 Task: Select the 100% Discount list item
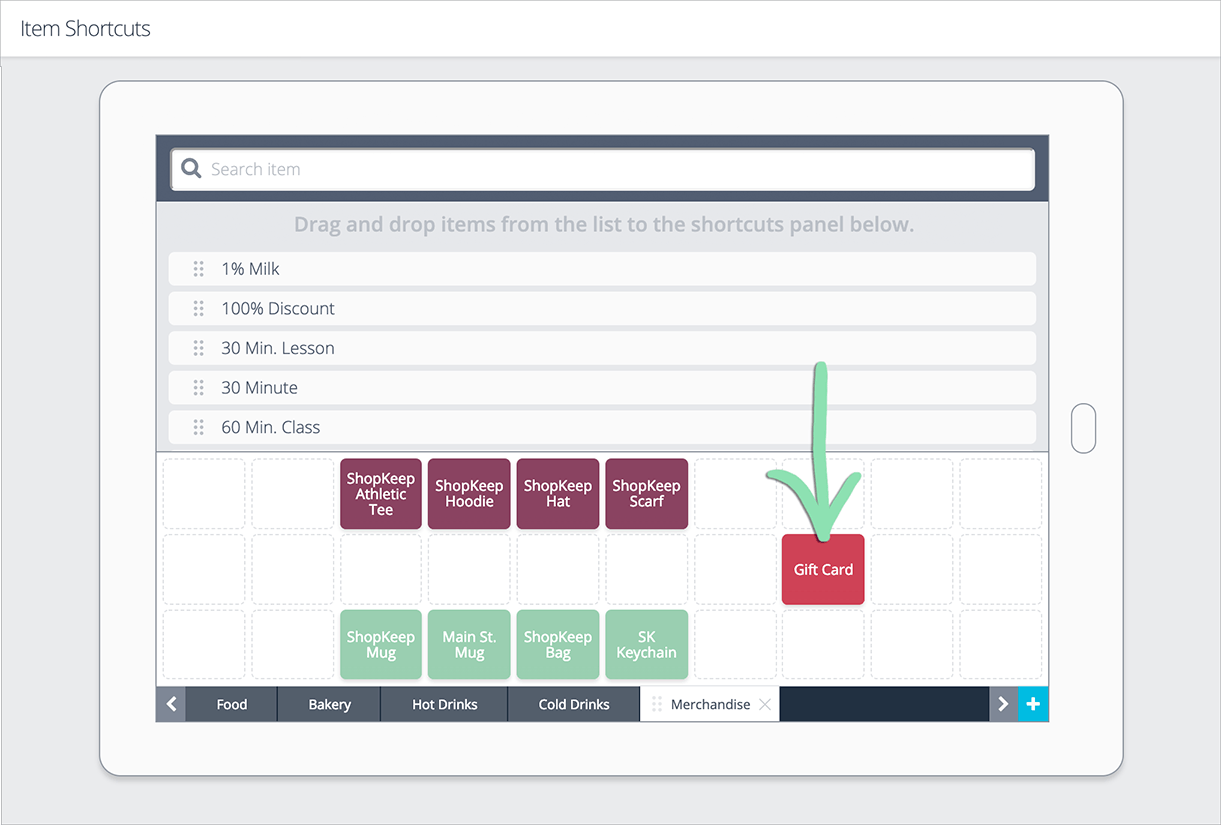tap(602, 308)
